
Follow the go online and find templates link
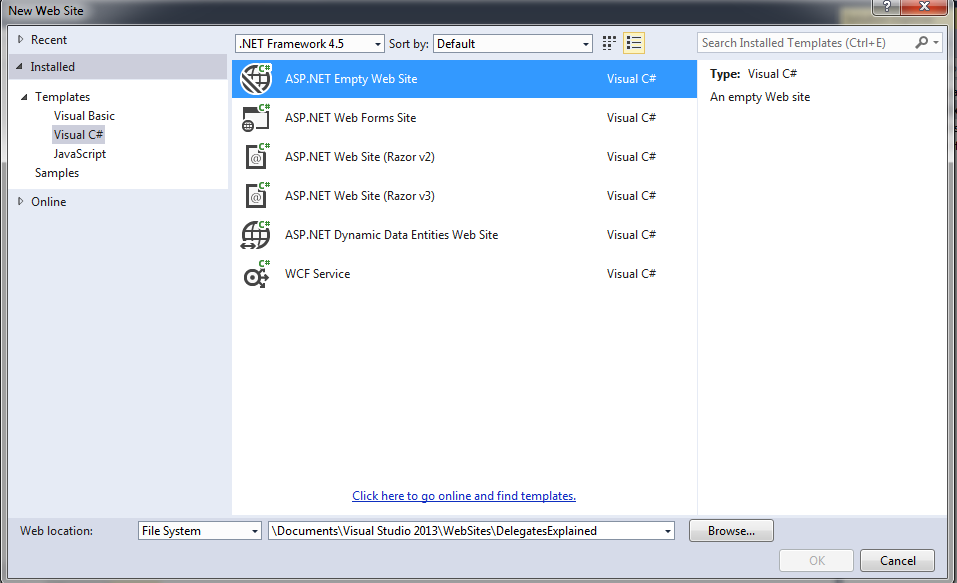464,496
